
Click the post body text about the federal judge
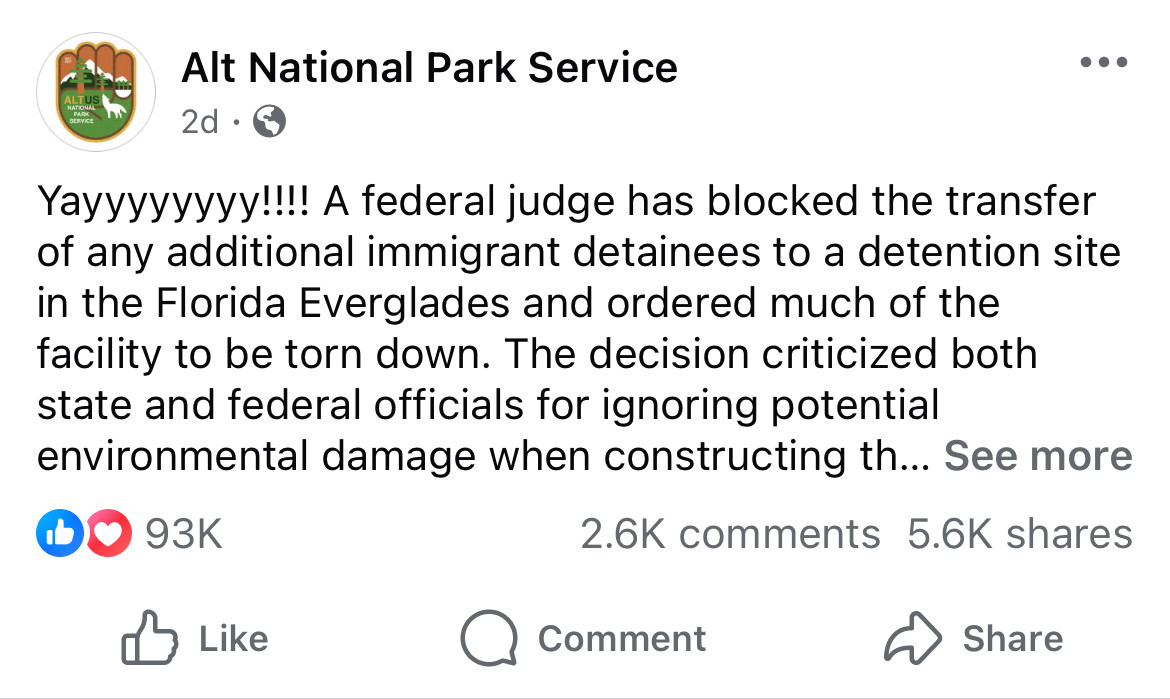pyautogui.click(x=584, y=328)
